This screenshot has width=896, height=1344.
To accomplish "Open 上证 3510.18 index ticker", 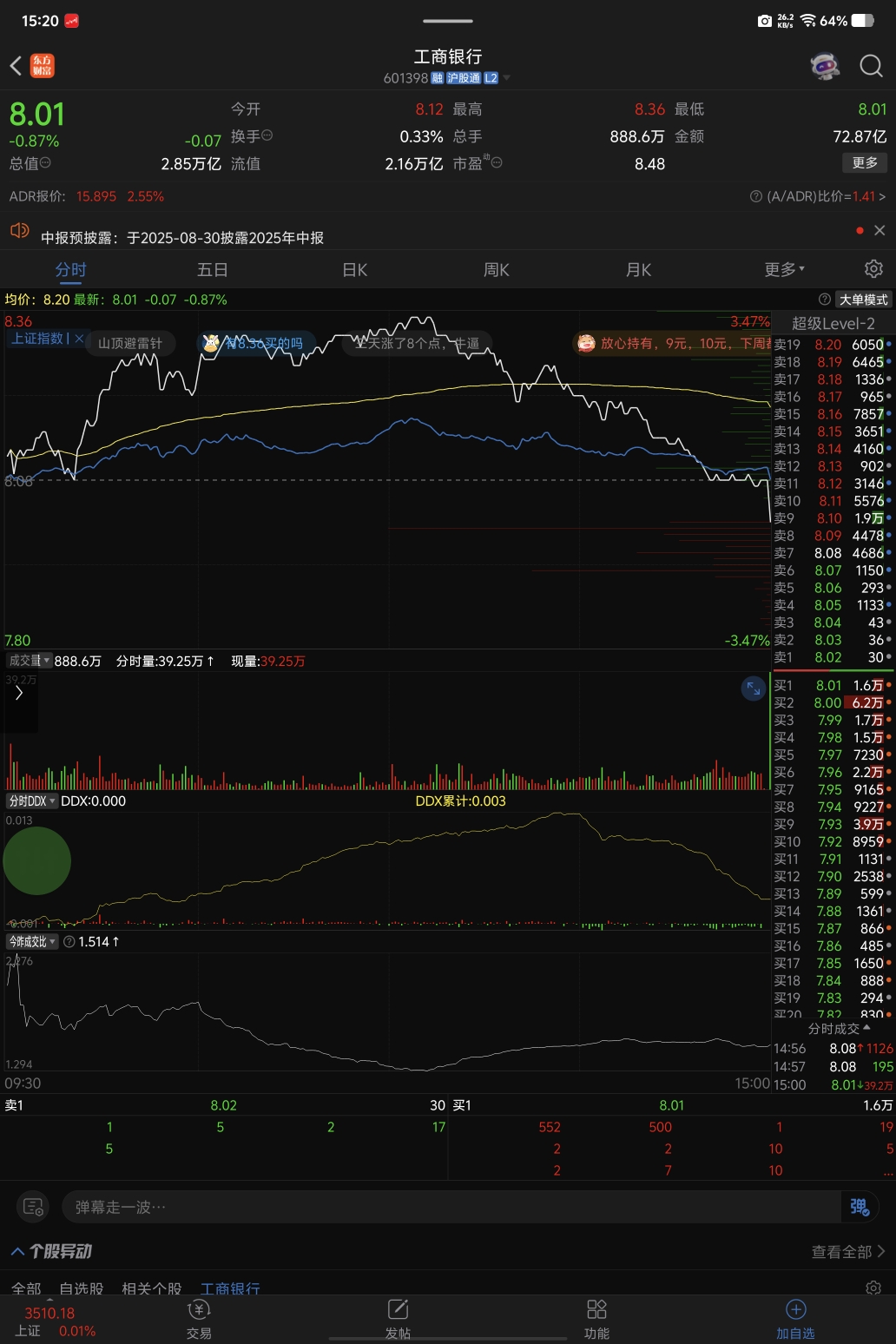I will click(54, 1321).
